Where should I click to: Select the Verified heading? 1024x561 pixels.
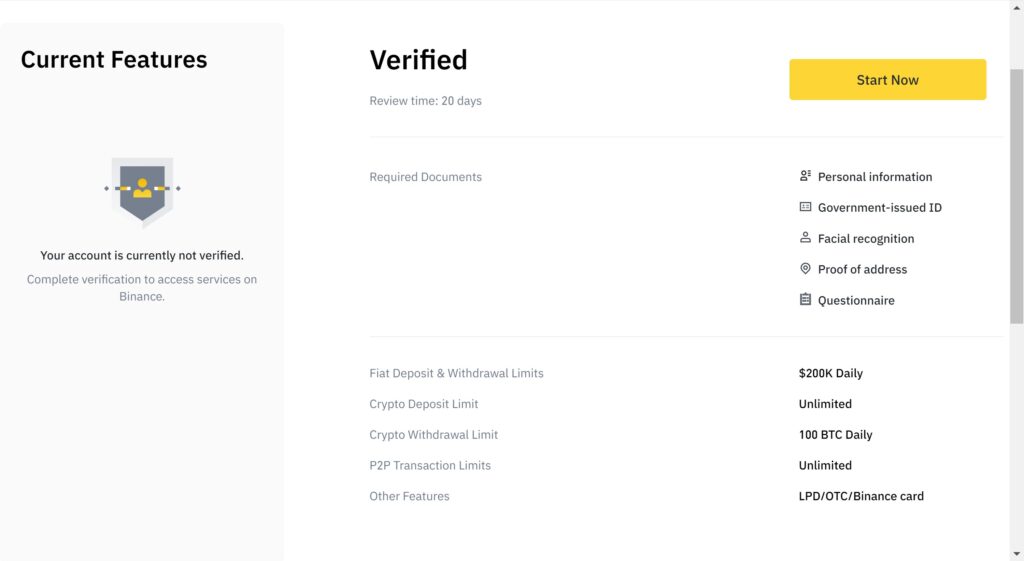coord(419,60)
